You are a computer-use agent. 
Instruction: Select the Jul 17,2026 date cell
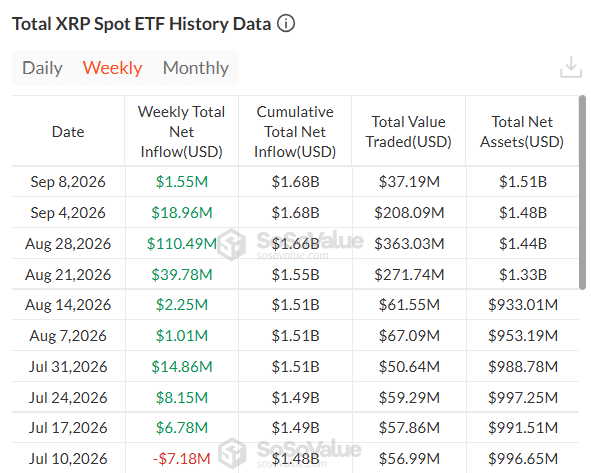68,427
